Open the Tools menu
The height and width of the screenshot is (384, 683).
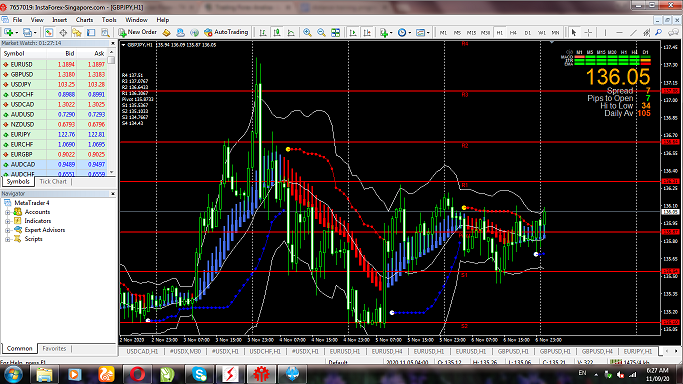(109, 20)
